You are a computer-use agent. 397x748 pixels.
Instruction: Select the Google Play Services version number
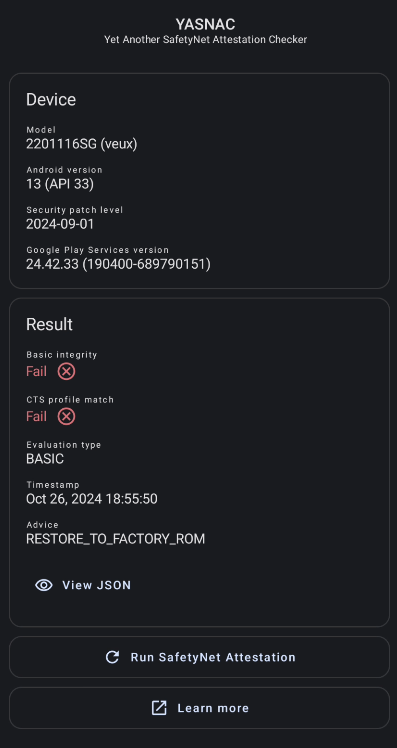click(118, 264)
